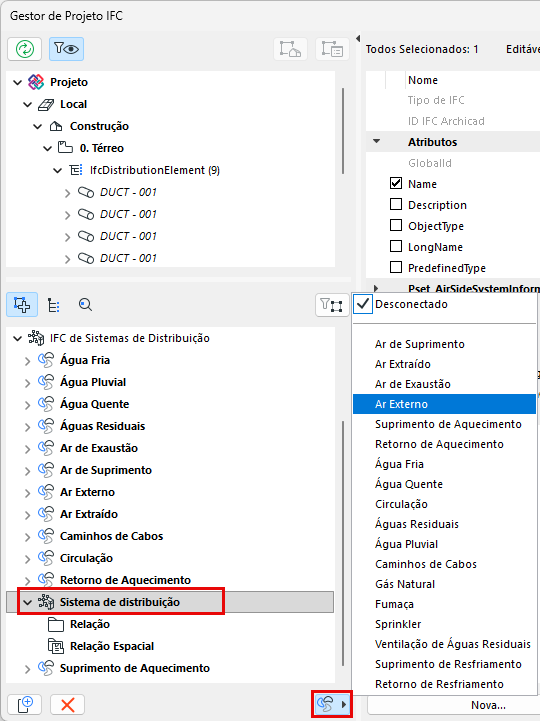Toggle the filter visibility eye button
This screenshot has height=721, width=540.
tap(66, 49)
